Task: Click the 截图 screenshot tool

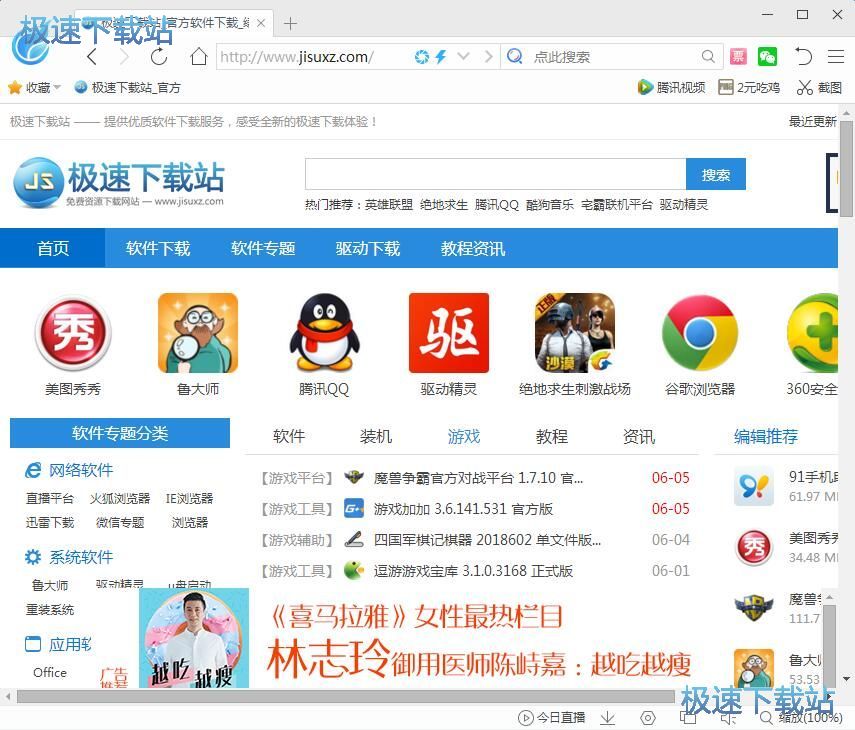Action: pos(819,87)
